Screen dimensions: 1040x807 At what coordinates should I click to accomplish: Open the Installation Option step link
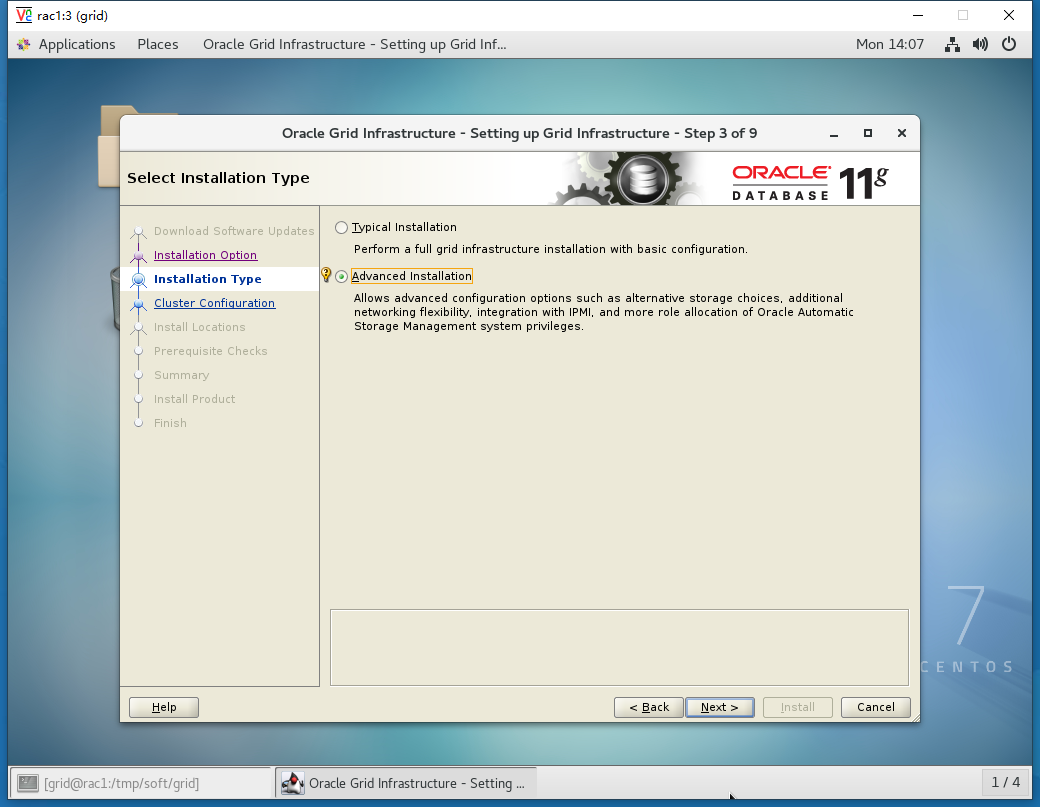click(x=205, y=255)
